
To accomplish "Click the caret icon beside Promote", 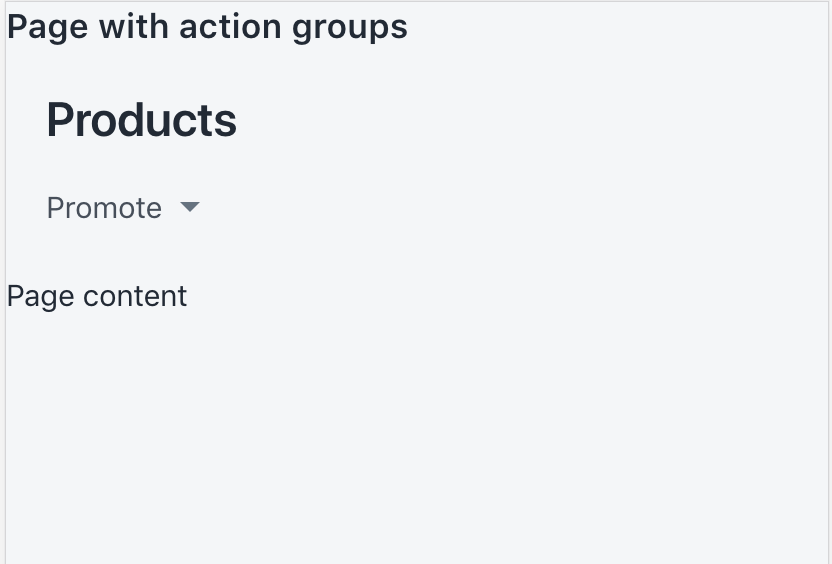I will tap(190, 207).
